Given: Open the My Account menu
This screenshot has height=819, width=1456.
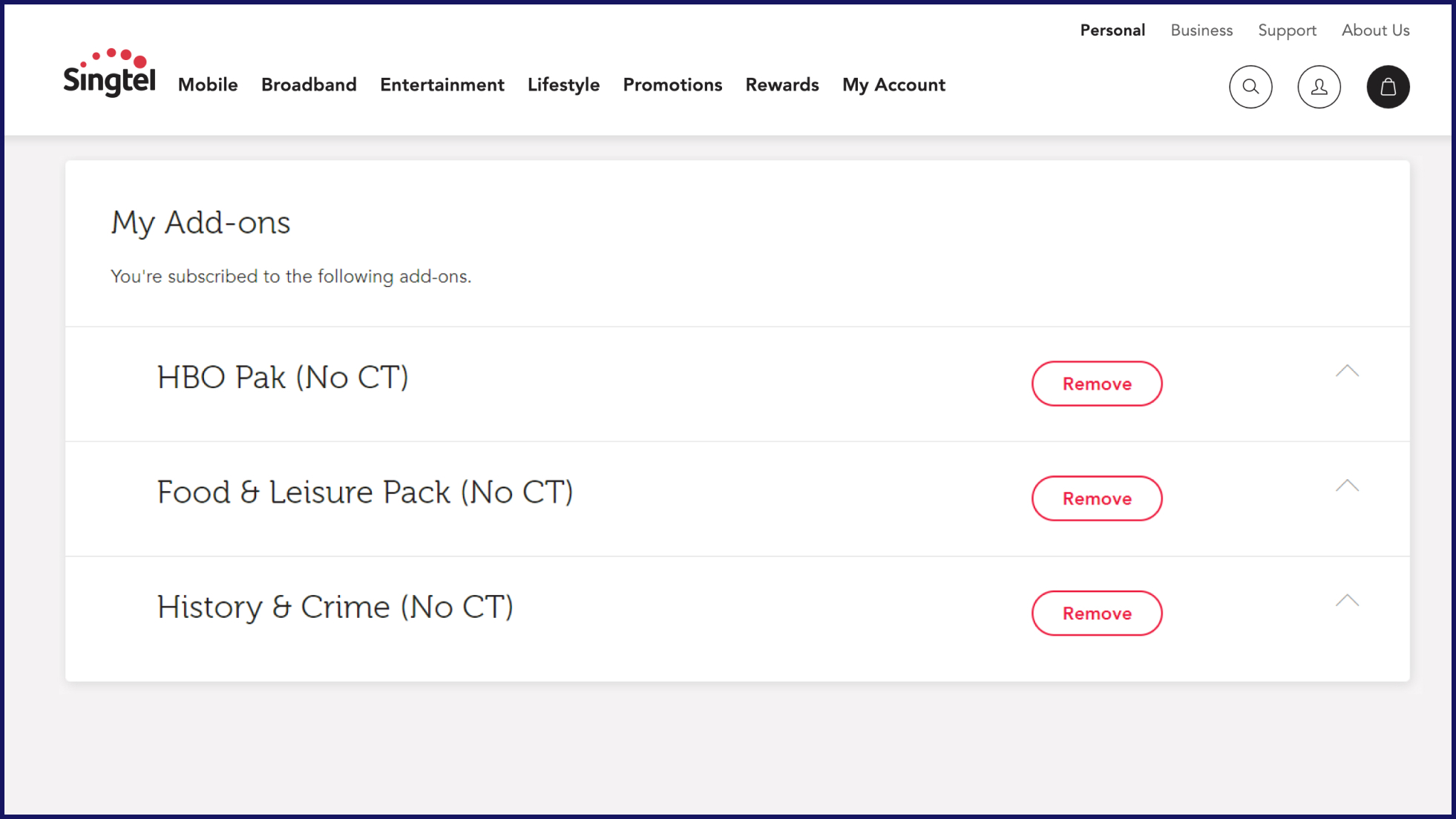Looking at the screenshot, I should coord(893,85).
